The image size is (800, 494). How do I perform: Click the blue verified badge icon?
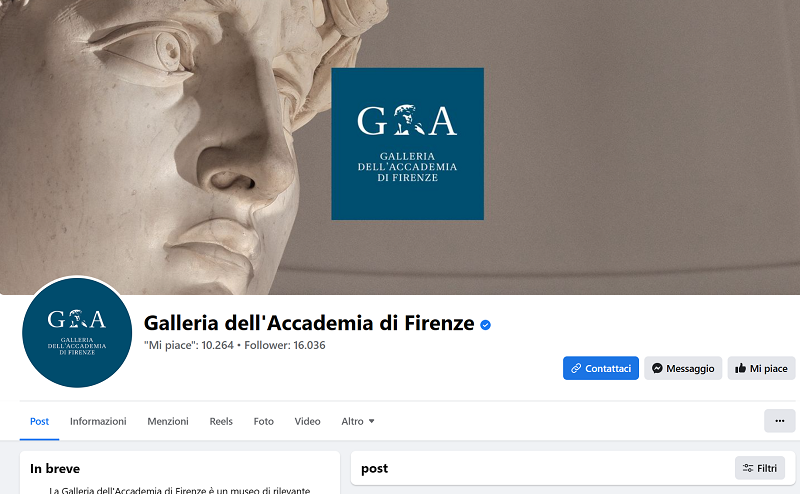point(485,325)
